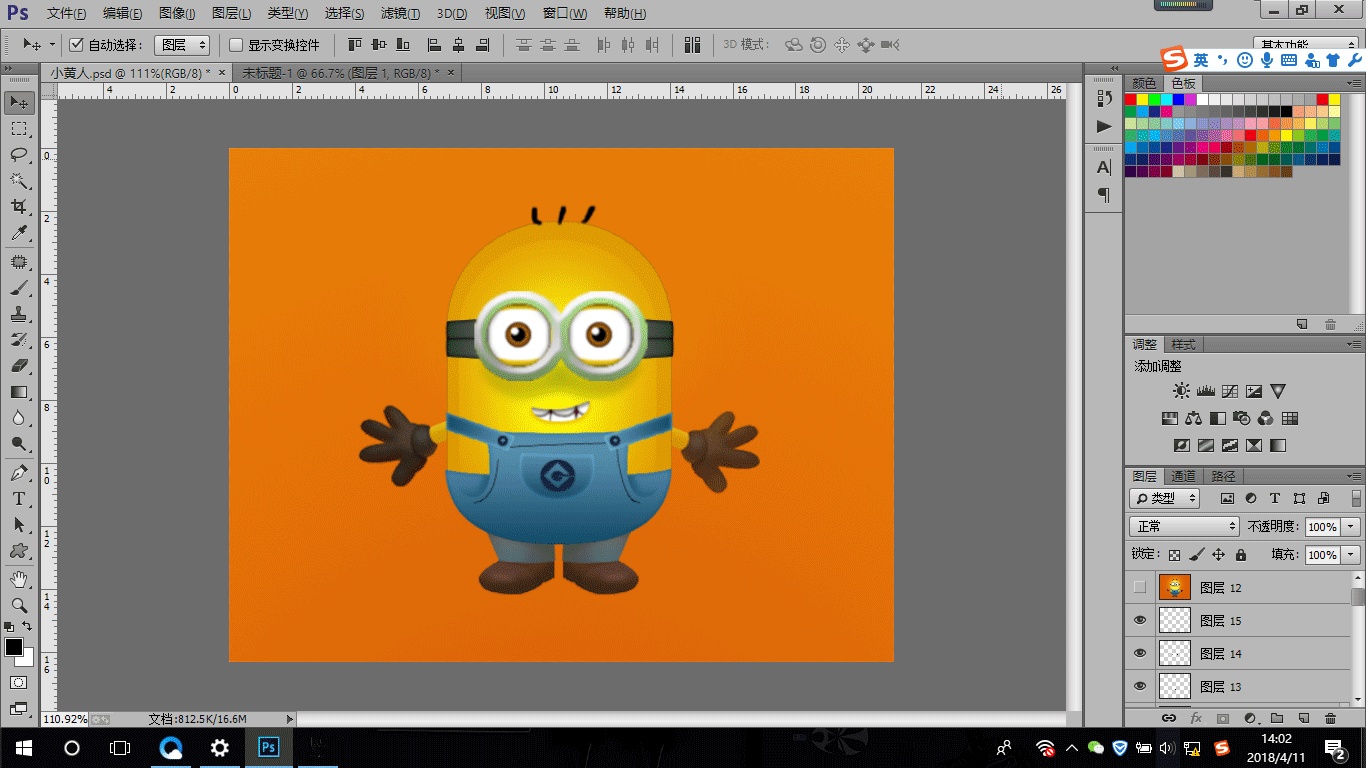Select the Gradient tool

(19, 392)
